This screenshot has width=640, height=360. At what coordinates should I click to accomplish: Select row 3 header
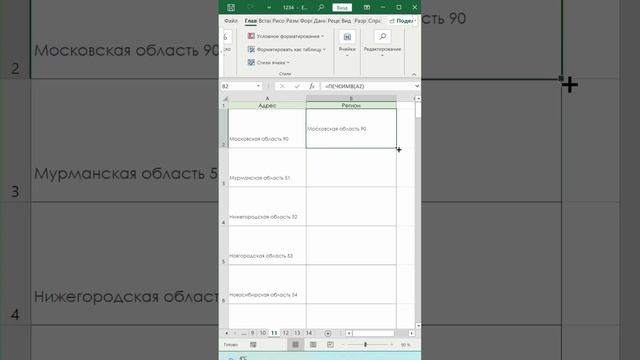pyautogui.click(x=224, y=168)
